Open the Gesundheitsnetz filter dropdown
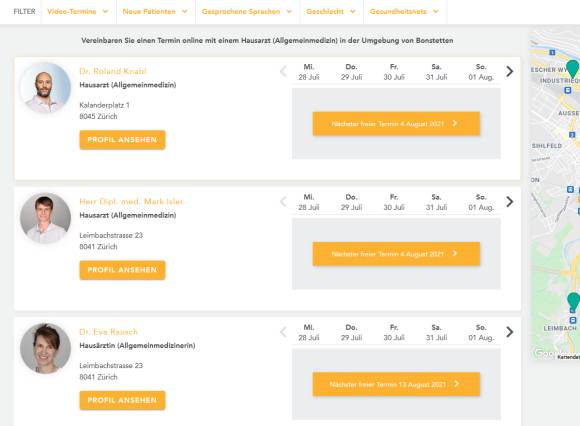580x426 pixels. click(405, 11)
